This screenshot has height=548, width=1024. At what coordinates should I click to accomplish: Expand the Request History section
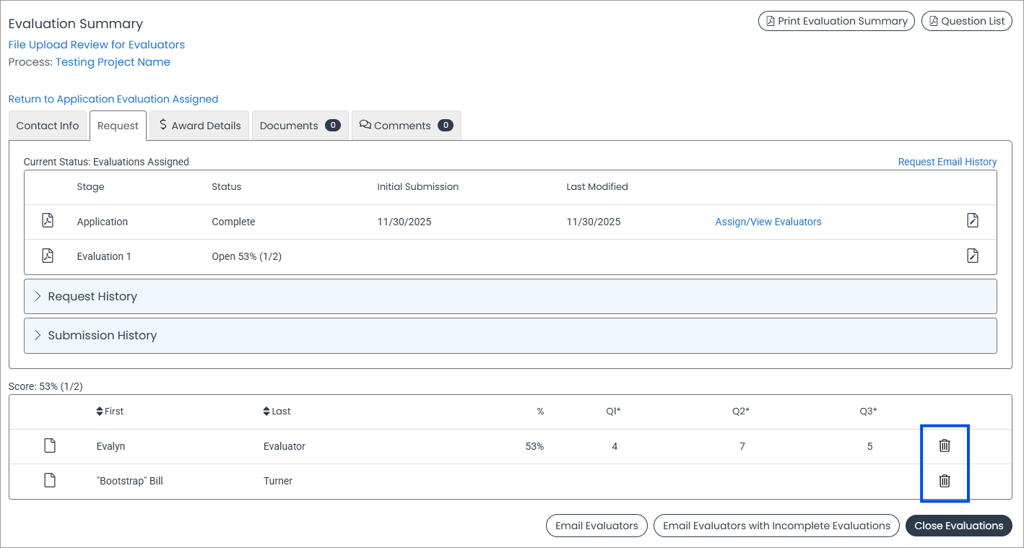(510, 297)
